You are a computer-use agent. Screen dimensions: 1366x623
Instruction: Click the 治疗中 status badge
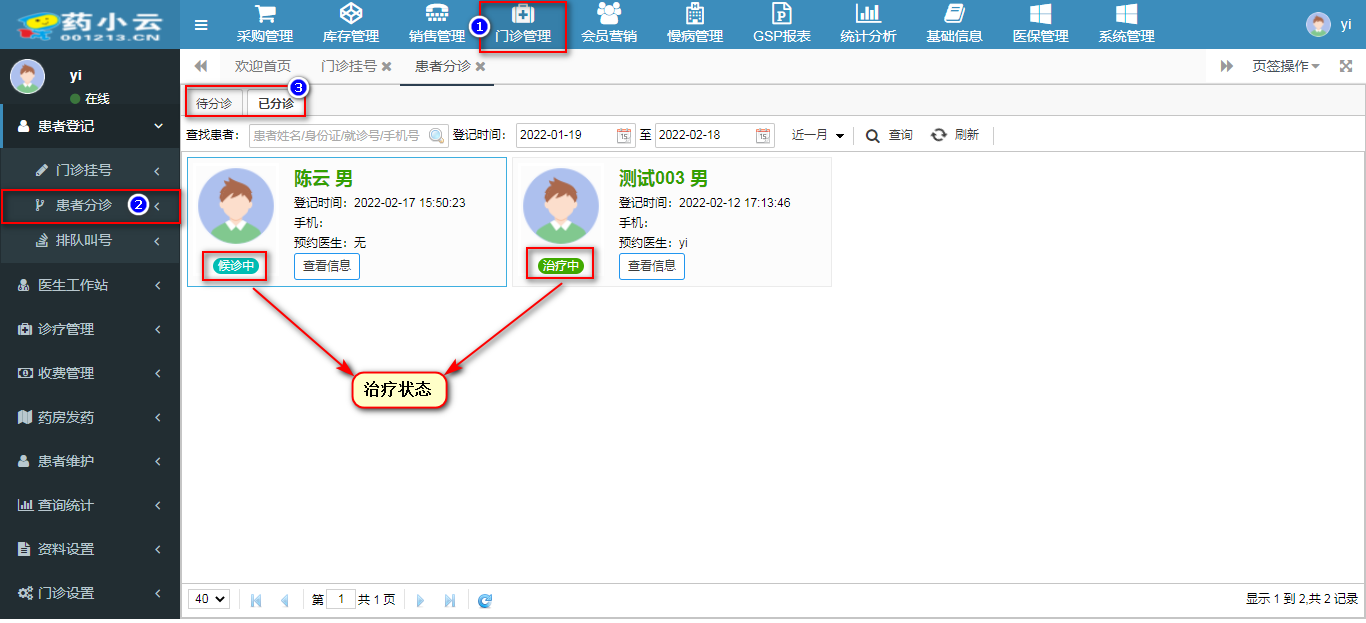coord(560,266)
